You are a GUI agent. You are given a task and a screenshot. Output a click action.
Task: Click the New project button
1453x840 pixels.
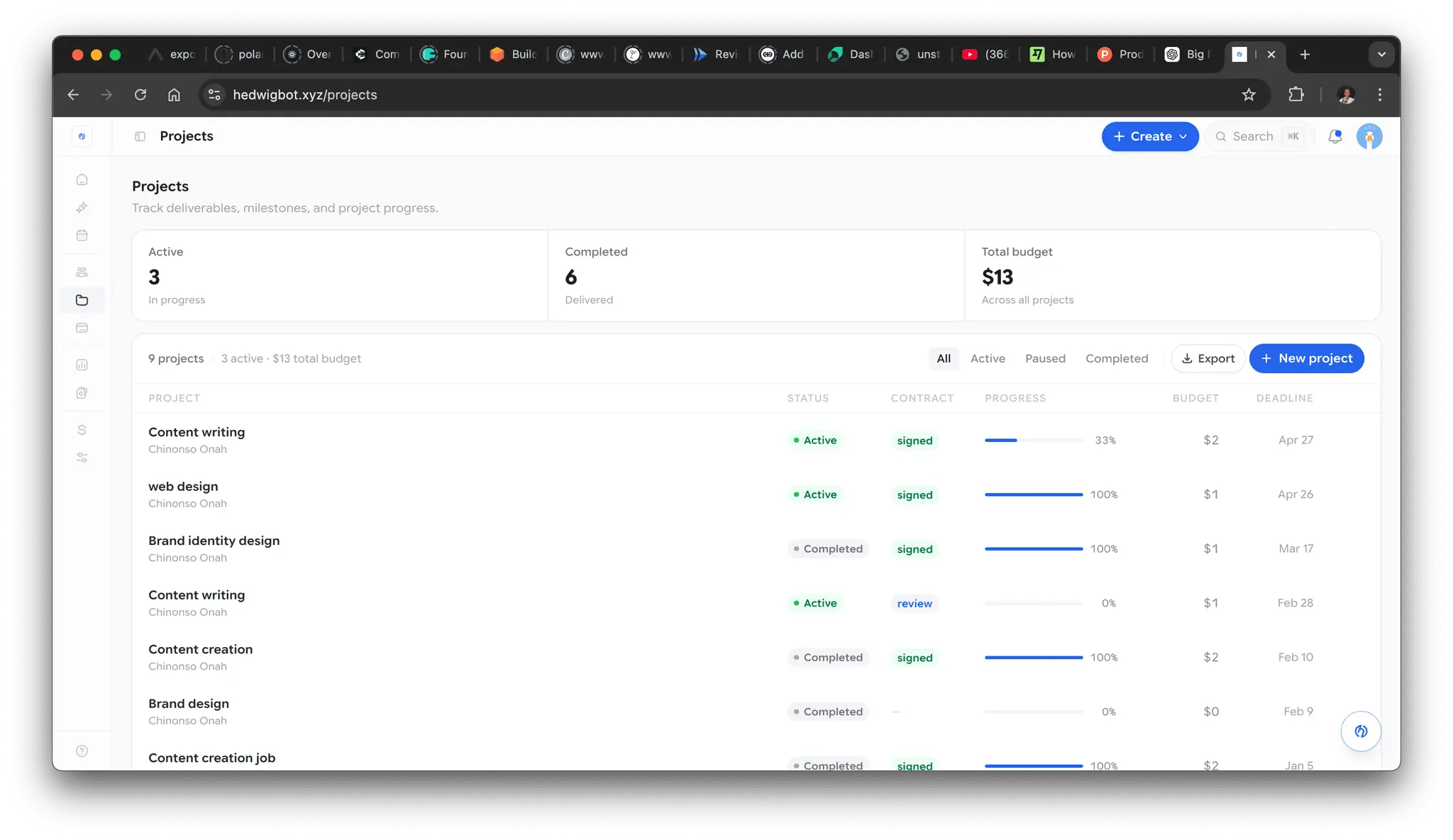(1306, 358)
